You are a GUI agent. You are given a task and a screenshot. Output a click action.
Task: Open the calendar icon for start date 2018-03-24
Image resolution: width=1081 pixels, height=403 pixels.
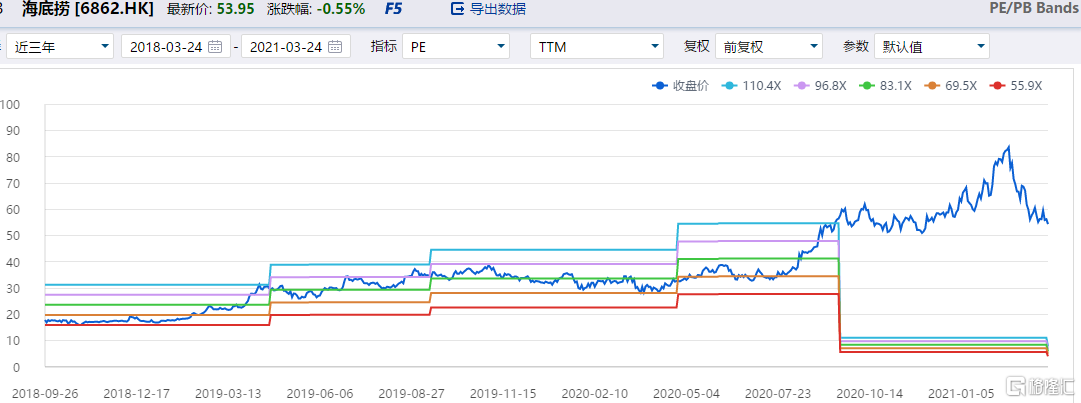coord(215,46)
